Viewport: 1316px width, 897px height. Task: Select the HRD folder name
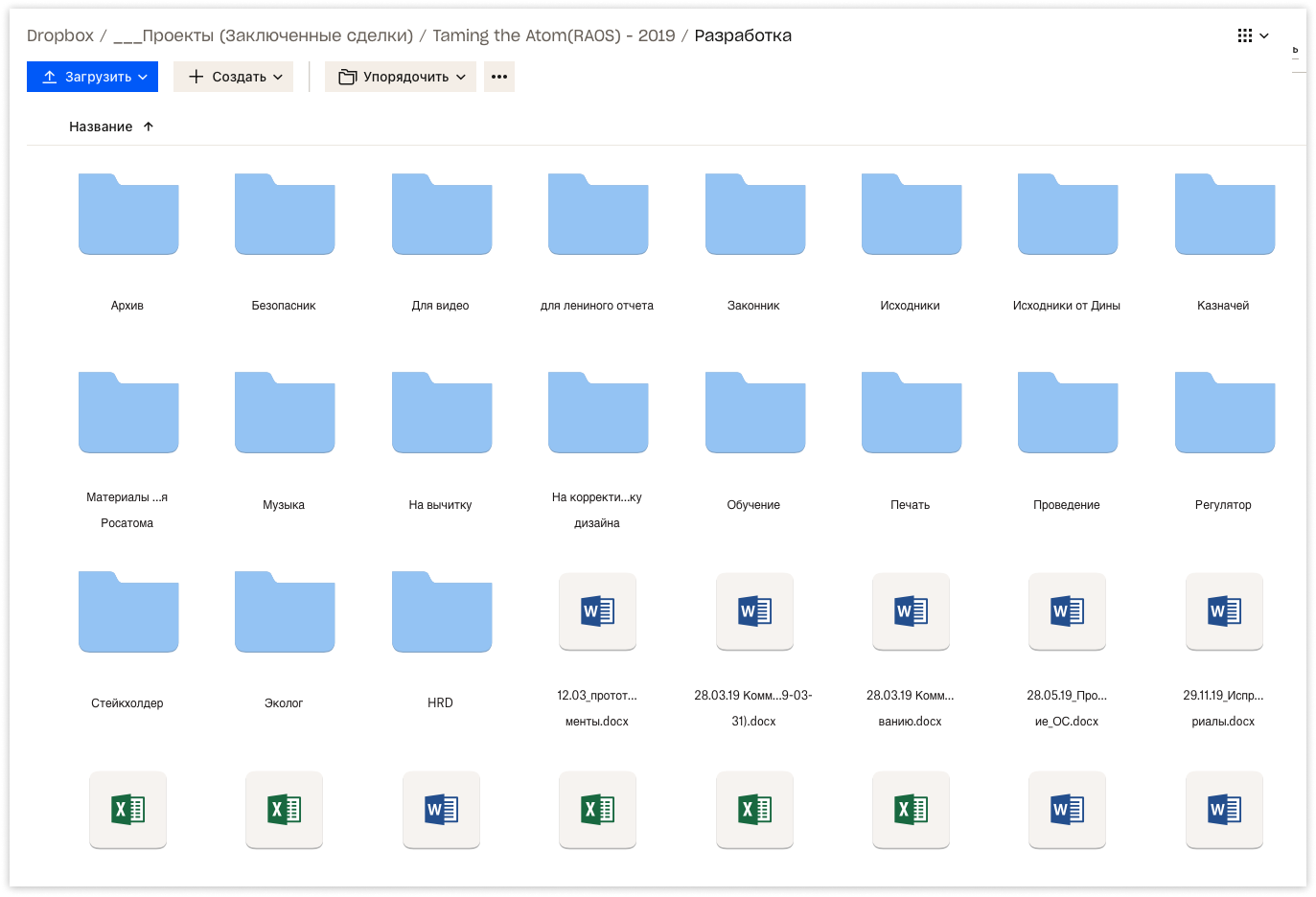tap(440, 703)
